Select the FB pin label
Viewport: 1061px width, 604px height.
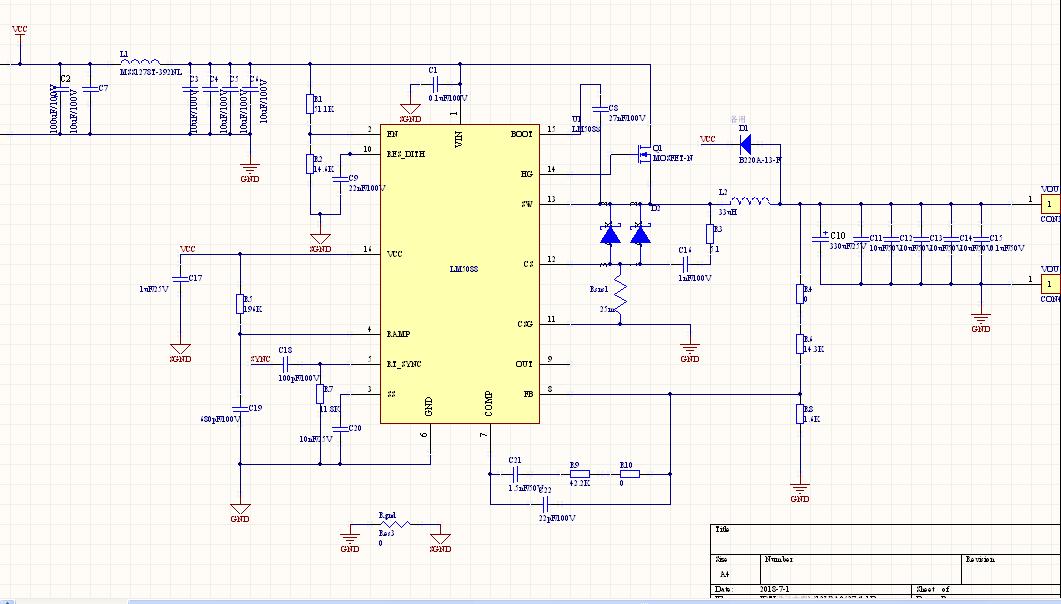coord(528,394)
